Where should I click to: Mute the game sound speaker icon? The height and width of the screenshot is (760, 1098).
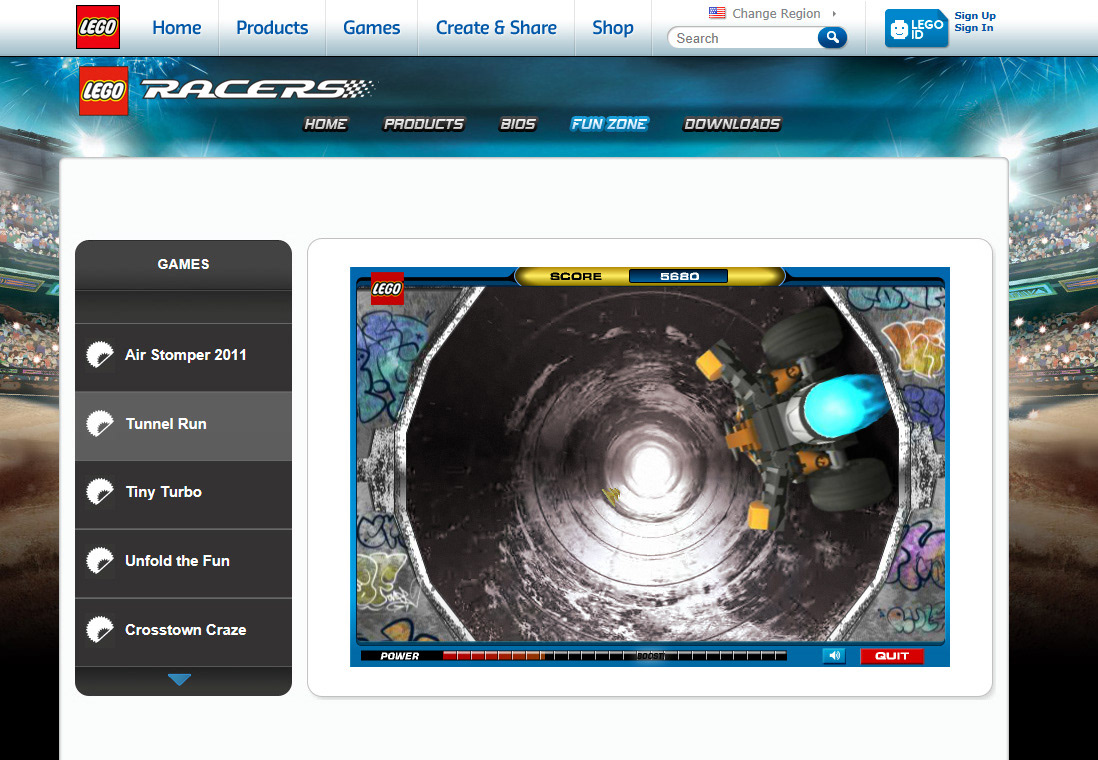tap(834, 656)
